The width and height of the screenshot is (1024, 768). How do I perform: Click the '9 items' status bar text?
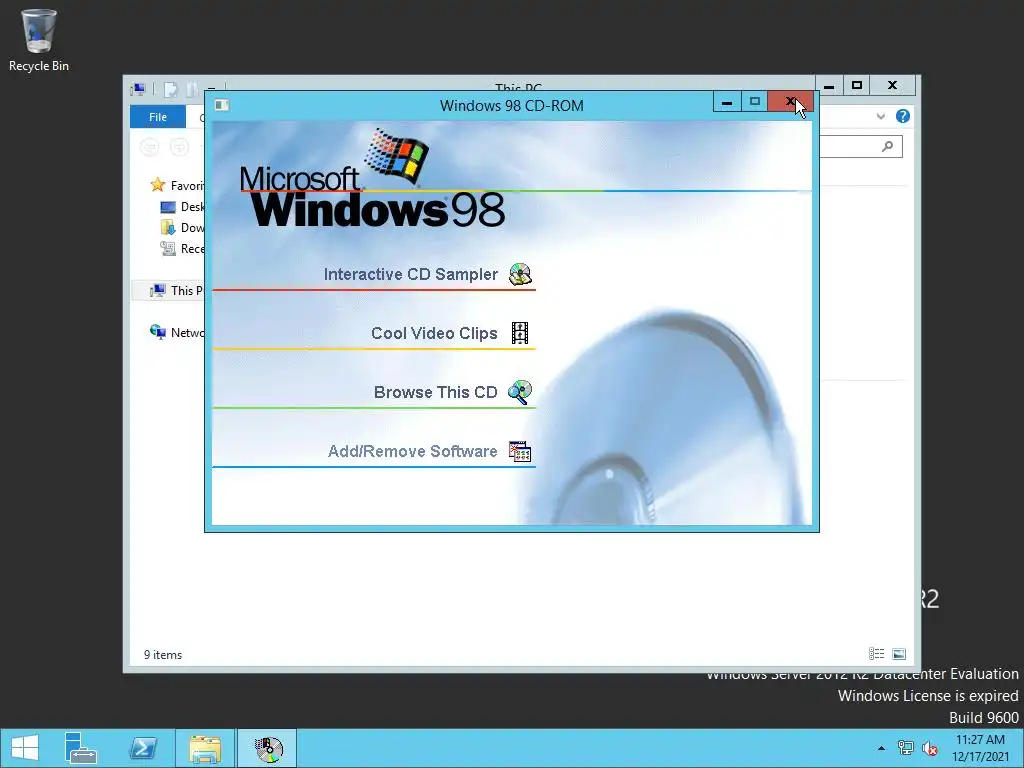(163, 654)
